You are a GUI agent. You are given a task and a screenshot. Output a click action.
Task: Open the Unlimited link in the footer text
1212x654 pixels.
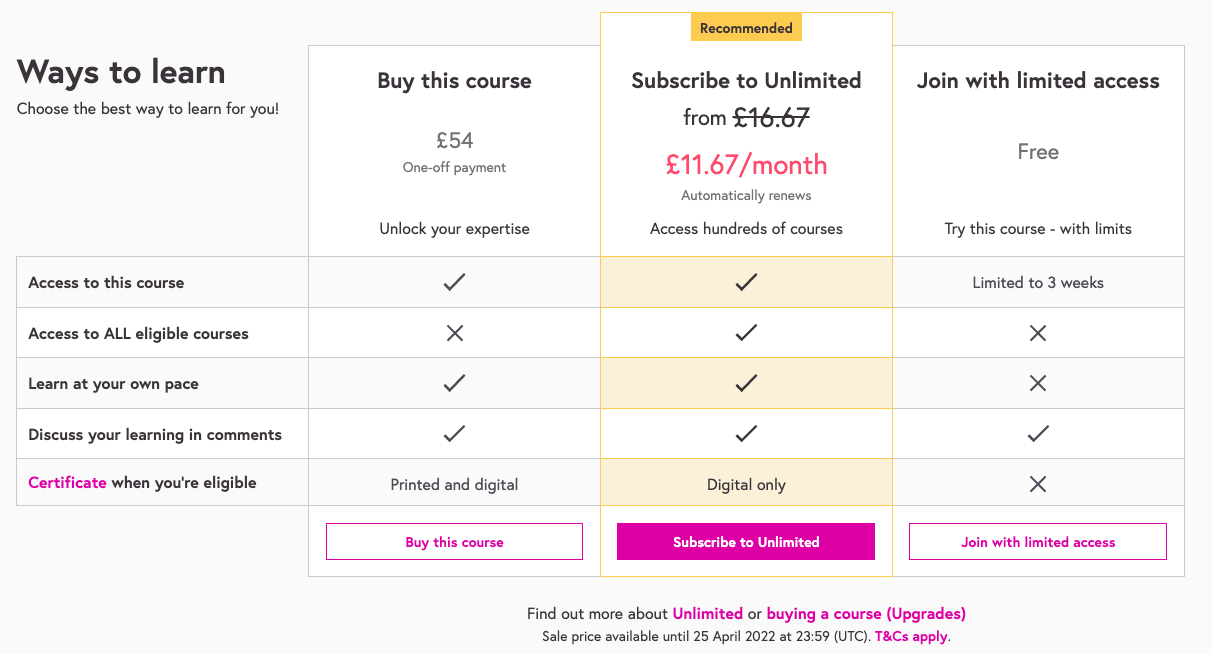coord(707,614)
